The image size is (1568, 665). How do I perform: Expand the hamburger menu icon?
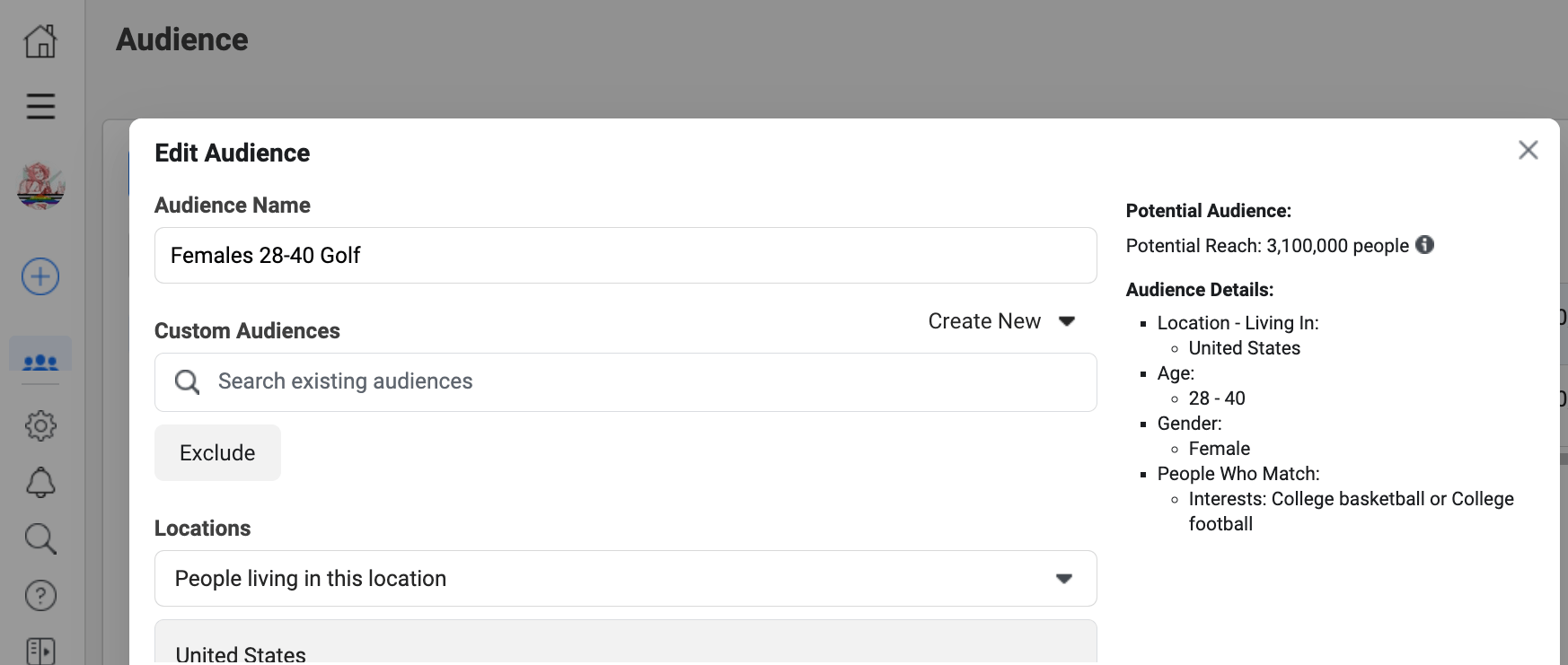40,106
